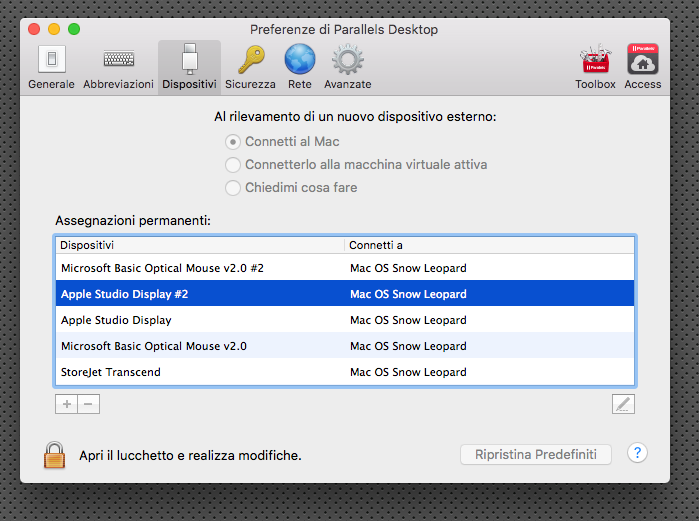Open the Rete globe pane

pyautogui.click(x=300, y=67)
